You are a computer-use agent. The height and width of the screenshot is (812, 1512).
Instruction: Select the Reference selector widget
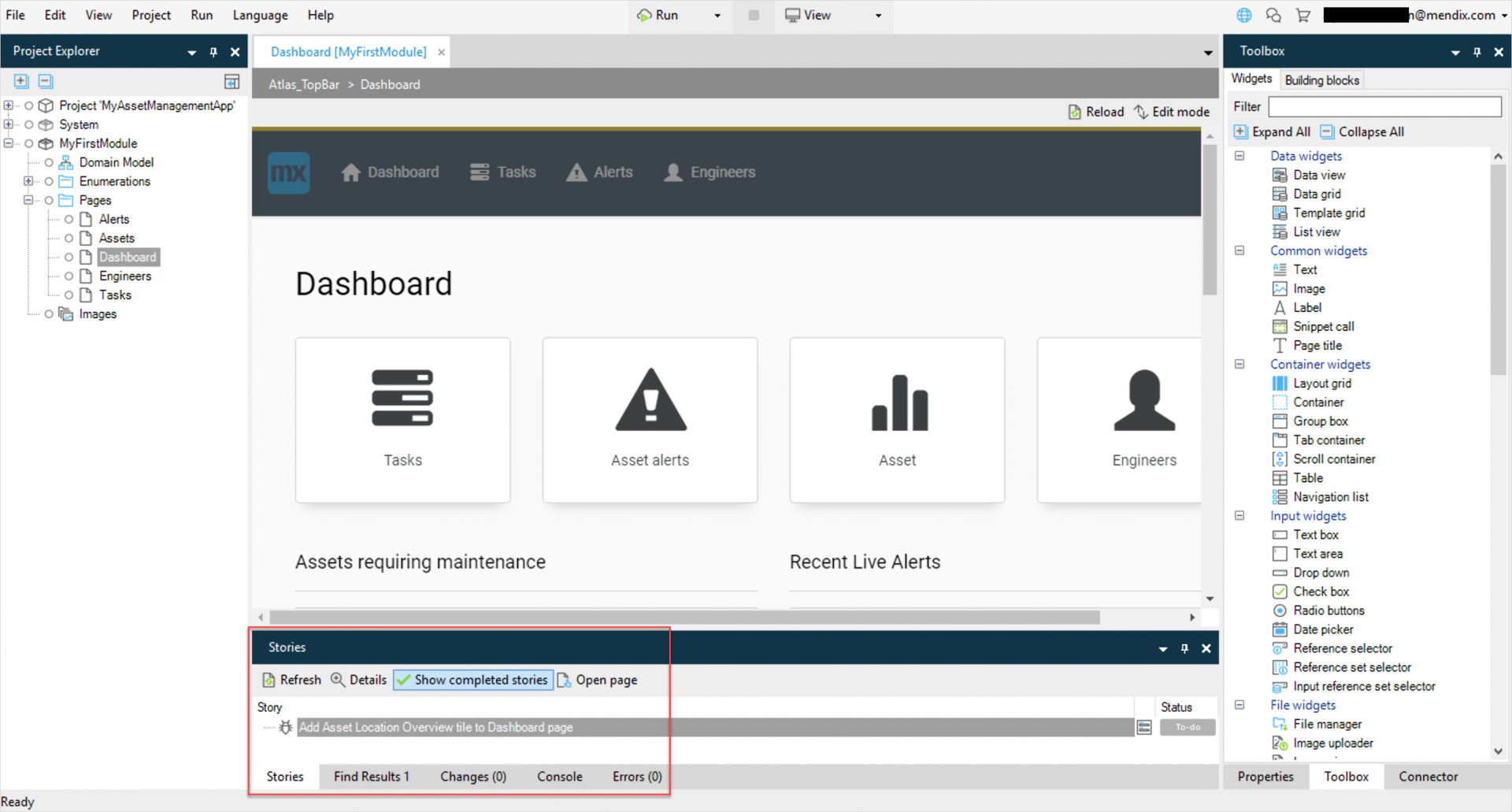click(x=1342, y=648)
